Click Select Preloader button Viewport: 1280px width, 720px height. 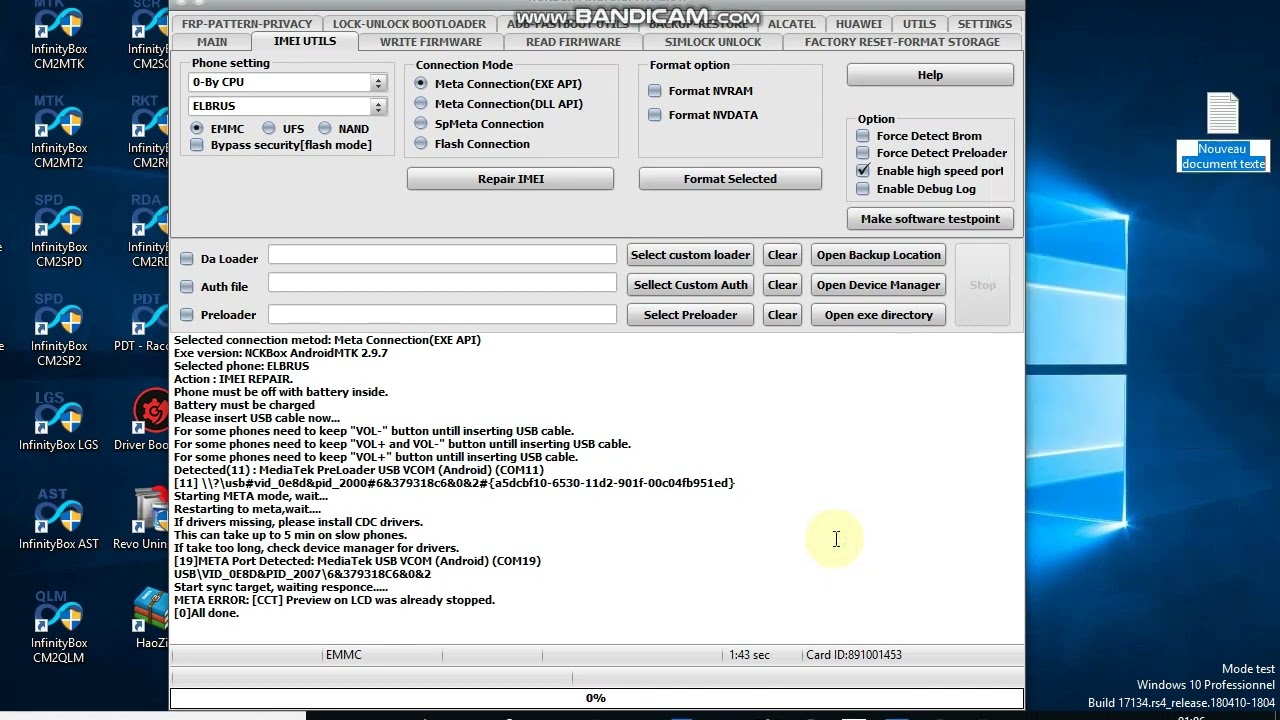(x=690, y=315)
